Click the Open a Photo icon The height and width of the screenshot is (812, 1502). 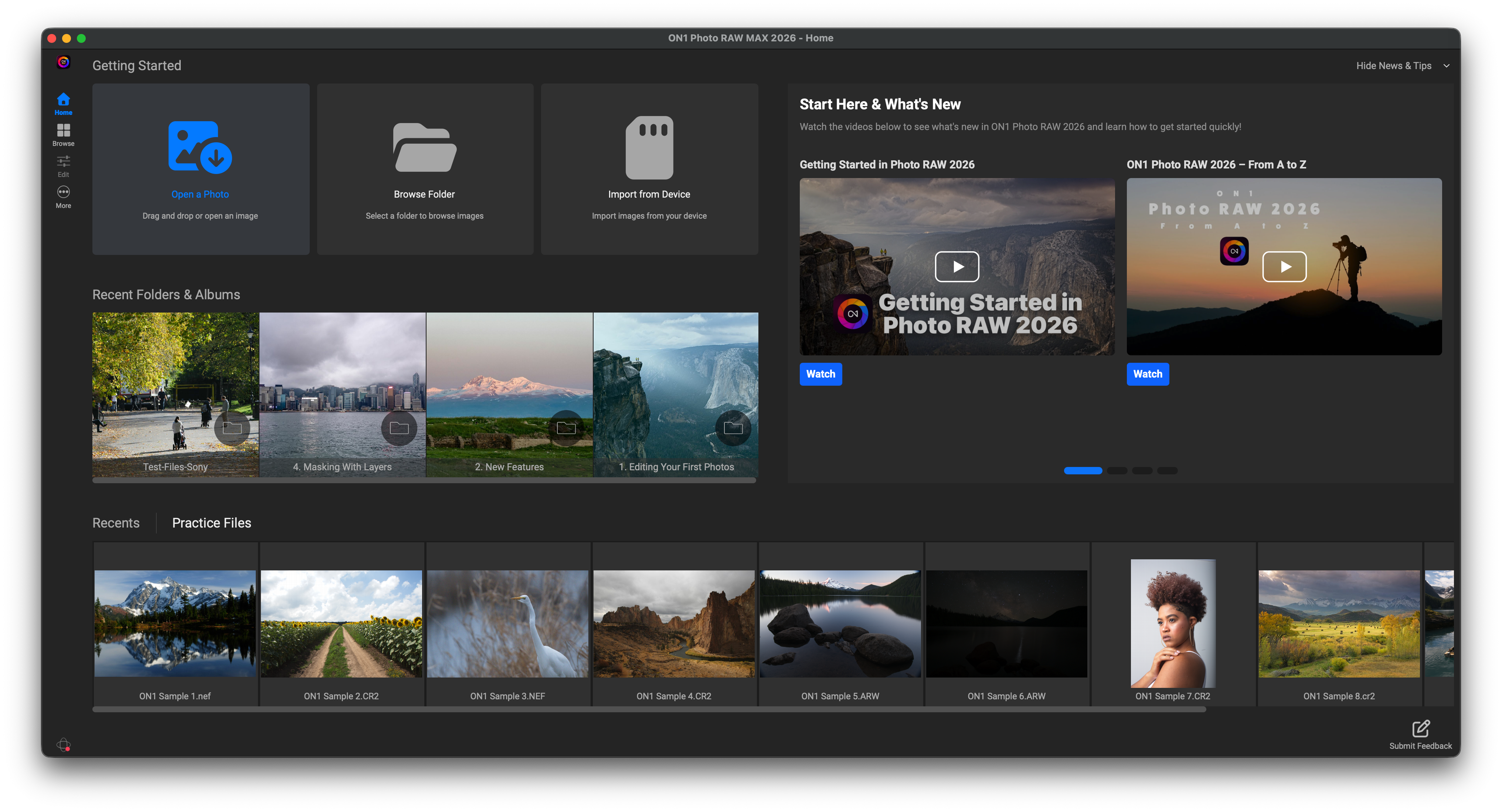pyautogui.click(x=200, y=147)
